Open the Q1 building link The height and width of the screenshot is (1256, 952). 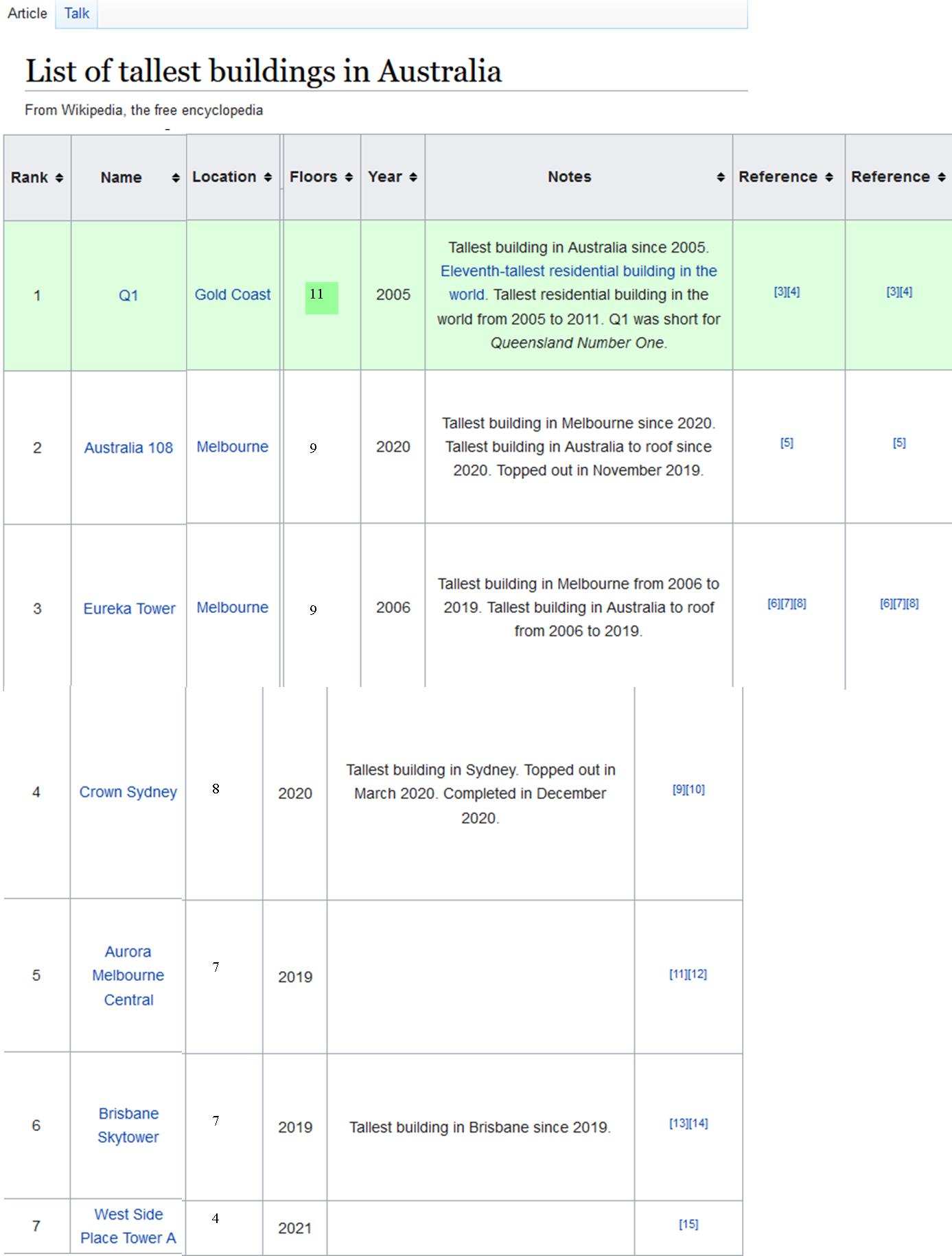[128, 295]
